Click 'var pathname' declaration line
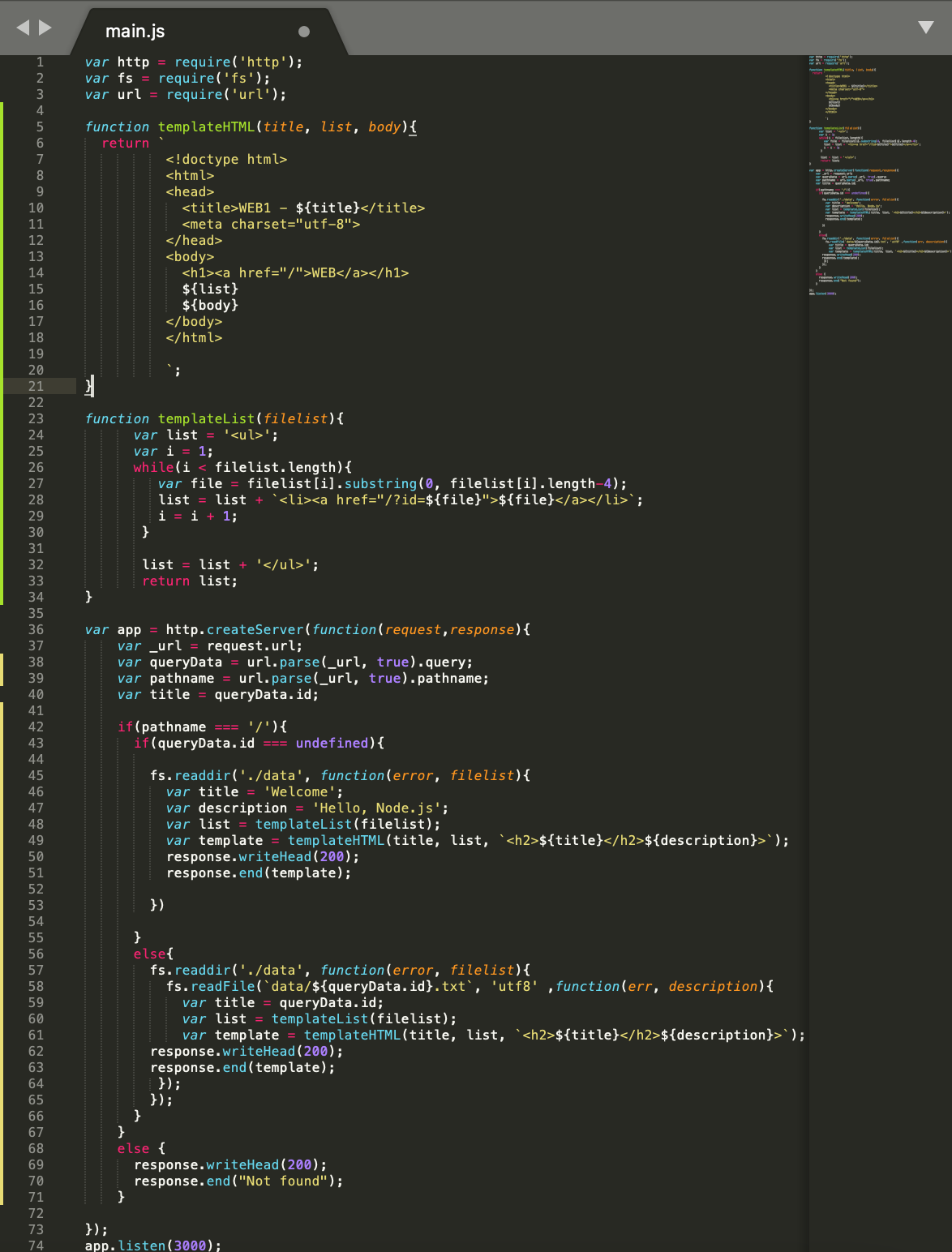This screenshot has width=952, height=1252. [x=303, y=678]
